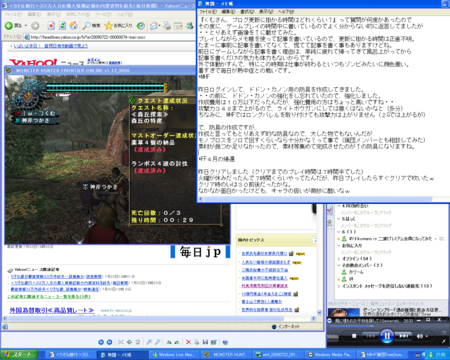The width and height of the screenshot is (450, 360).
Task: Click the grey Forward arrow in IE
Action: [x=35, y=26]
